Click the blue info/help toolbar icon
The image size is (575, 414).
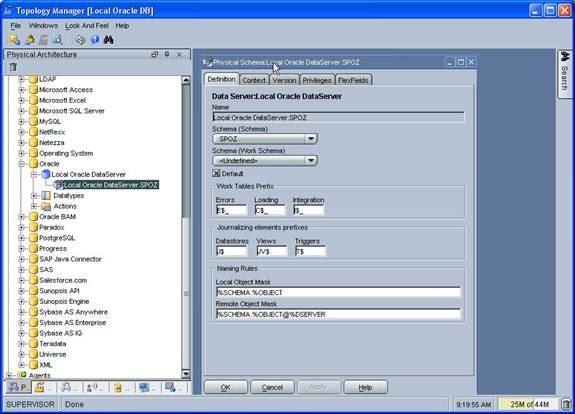pyautogui.click(x=94, y=40)
